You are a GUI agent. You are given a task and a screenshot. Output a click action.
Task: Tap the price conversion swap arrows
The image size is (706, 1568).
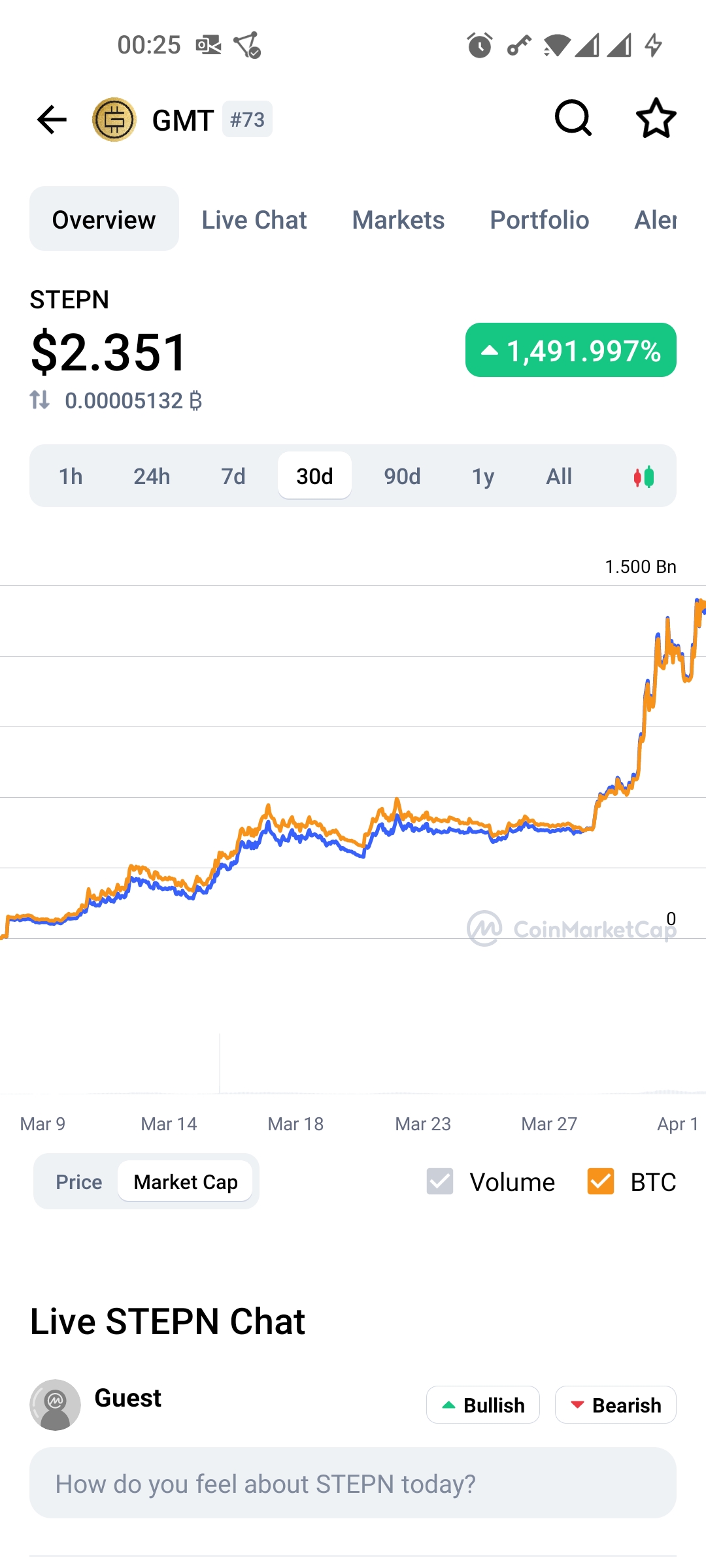point(40,400)
